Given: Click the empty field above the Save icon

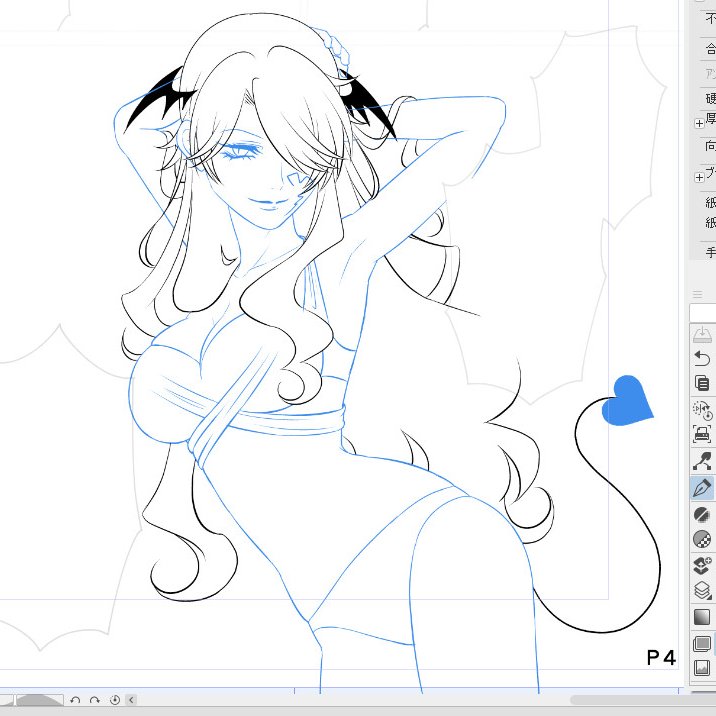Looking at the screenshot, I should [703, 313].
